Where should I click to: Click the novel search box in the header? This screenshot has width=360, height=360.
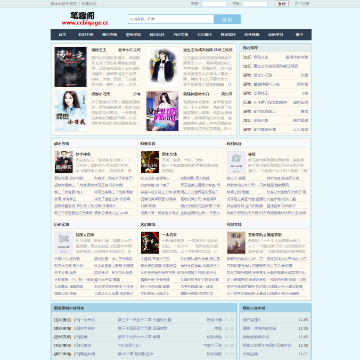(x=171, y=19)
